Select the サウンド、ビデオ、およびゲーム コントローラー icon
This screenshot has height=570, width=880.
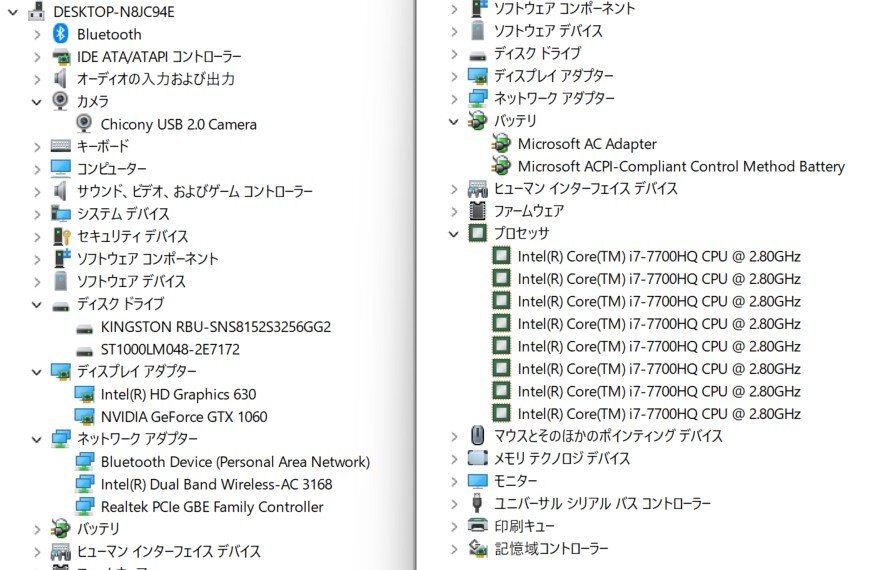pos(60,191)
